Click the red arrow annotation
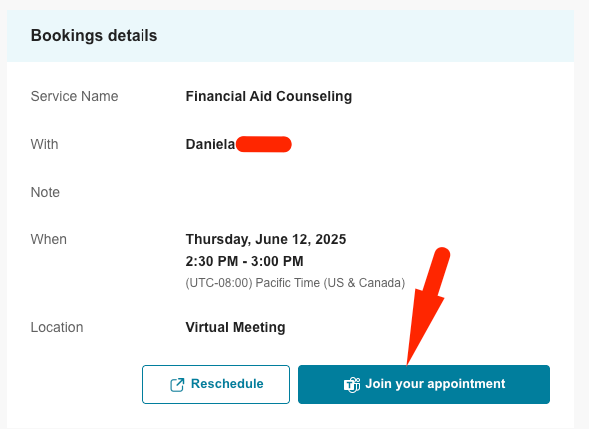The height and width of the screenshot is (429, 589). tap(427, 305)
